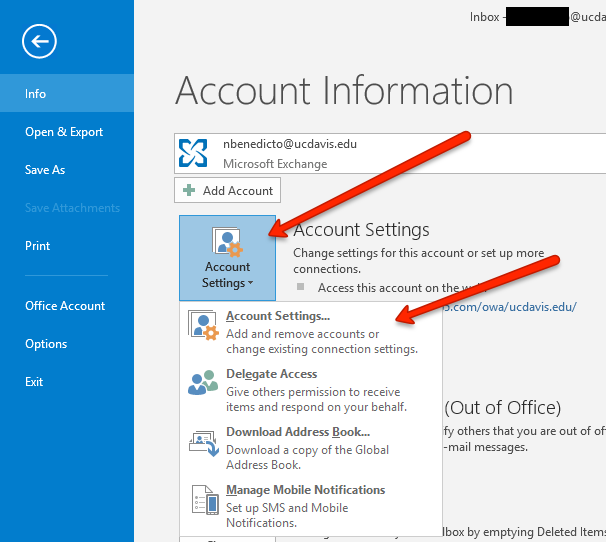
Task: Choose Save As in the sidebar
Action: 45,170
